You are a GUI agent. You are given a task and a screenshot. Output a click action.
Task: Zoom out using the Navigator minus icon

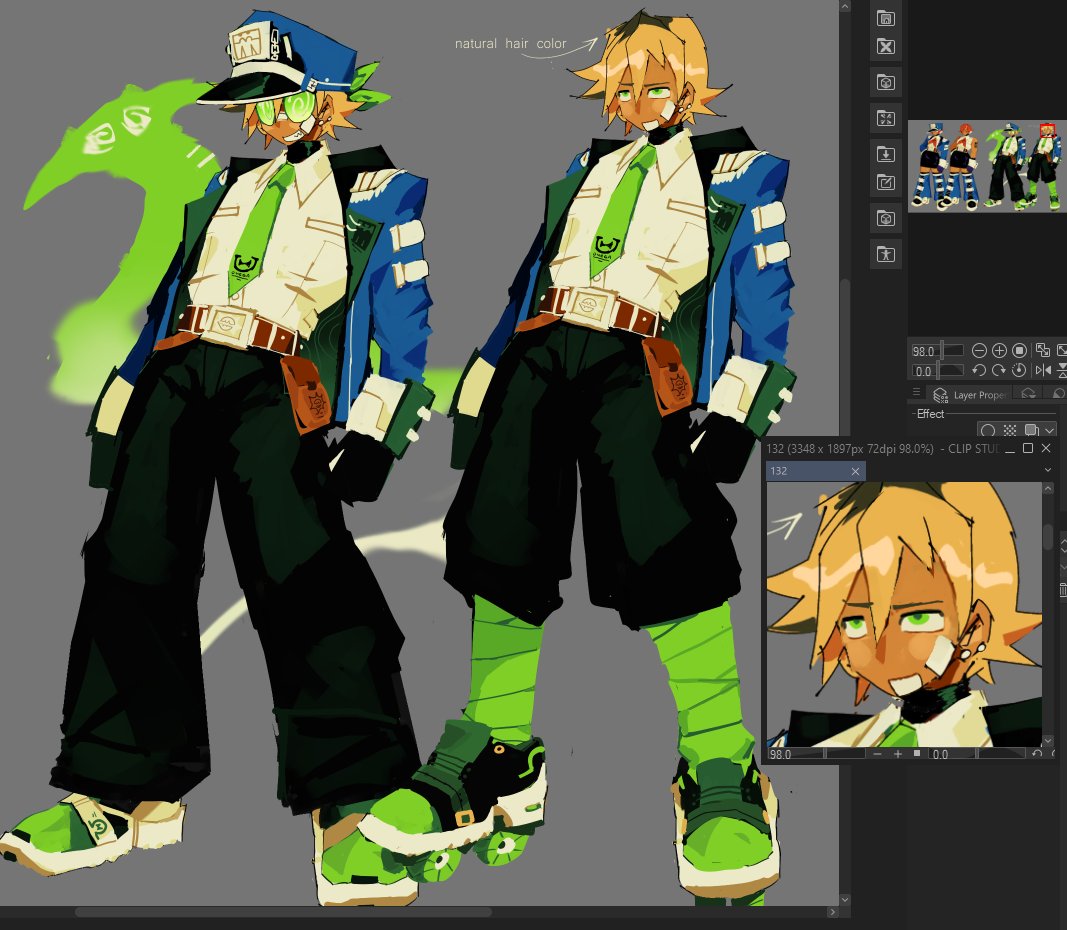tap(979, 350)
